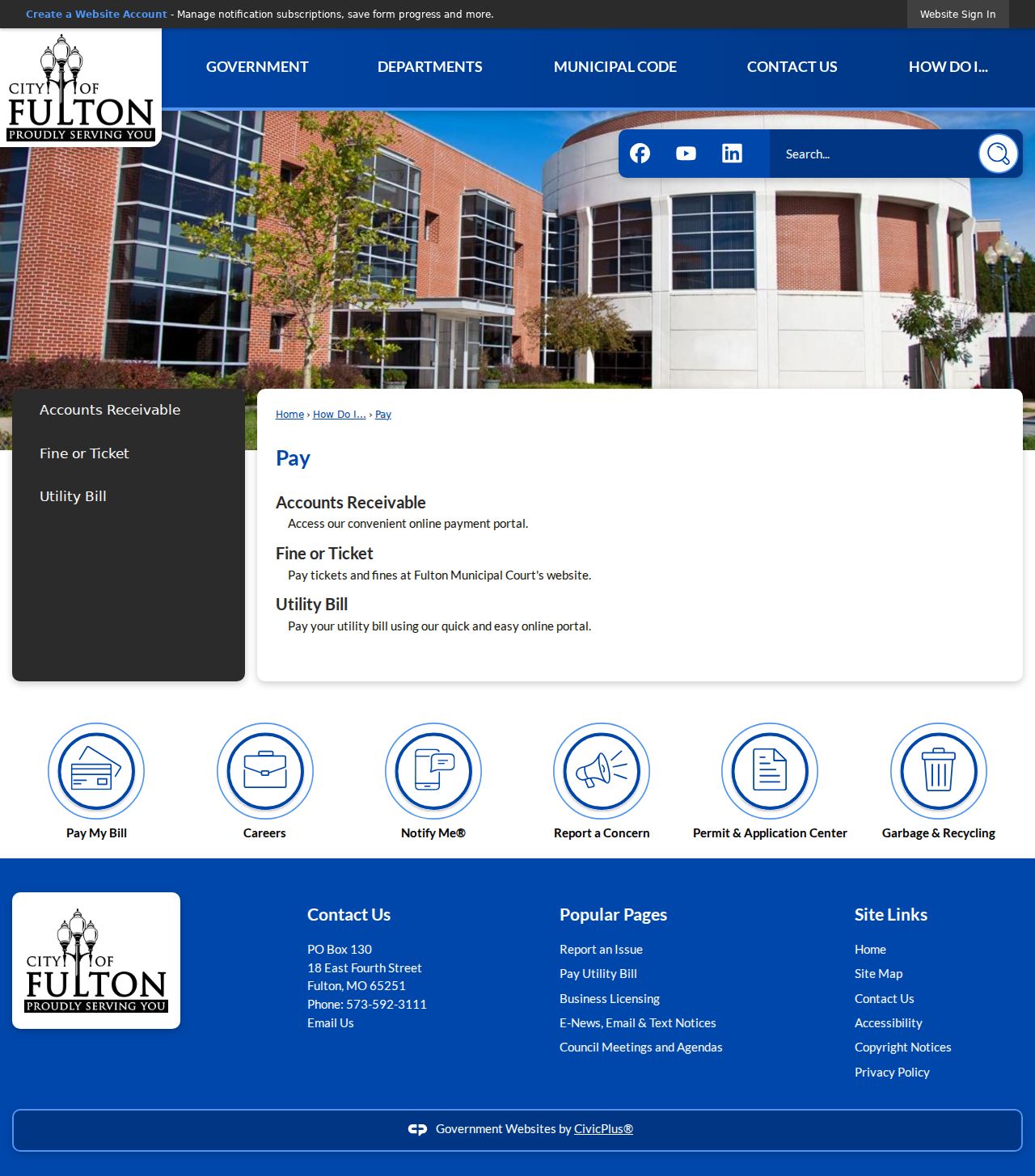Open the Government menu
Image resolution: width=1035 pixels, height=1176 pixels.
(x=257, y=67)
